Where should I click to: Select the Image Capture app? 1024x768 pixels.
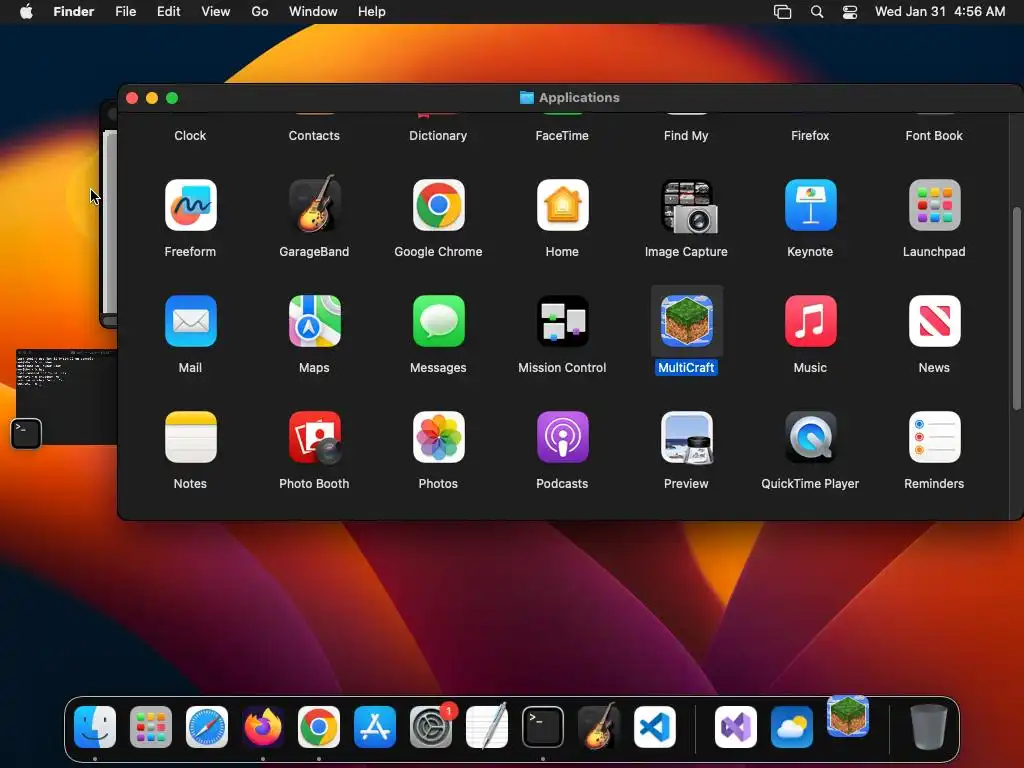686,206
